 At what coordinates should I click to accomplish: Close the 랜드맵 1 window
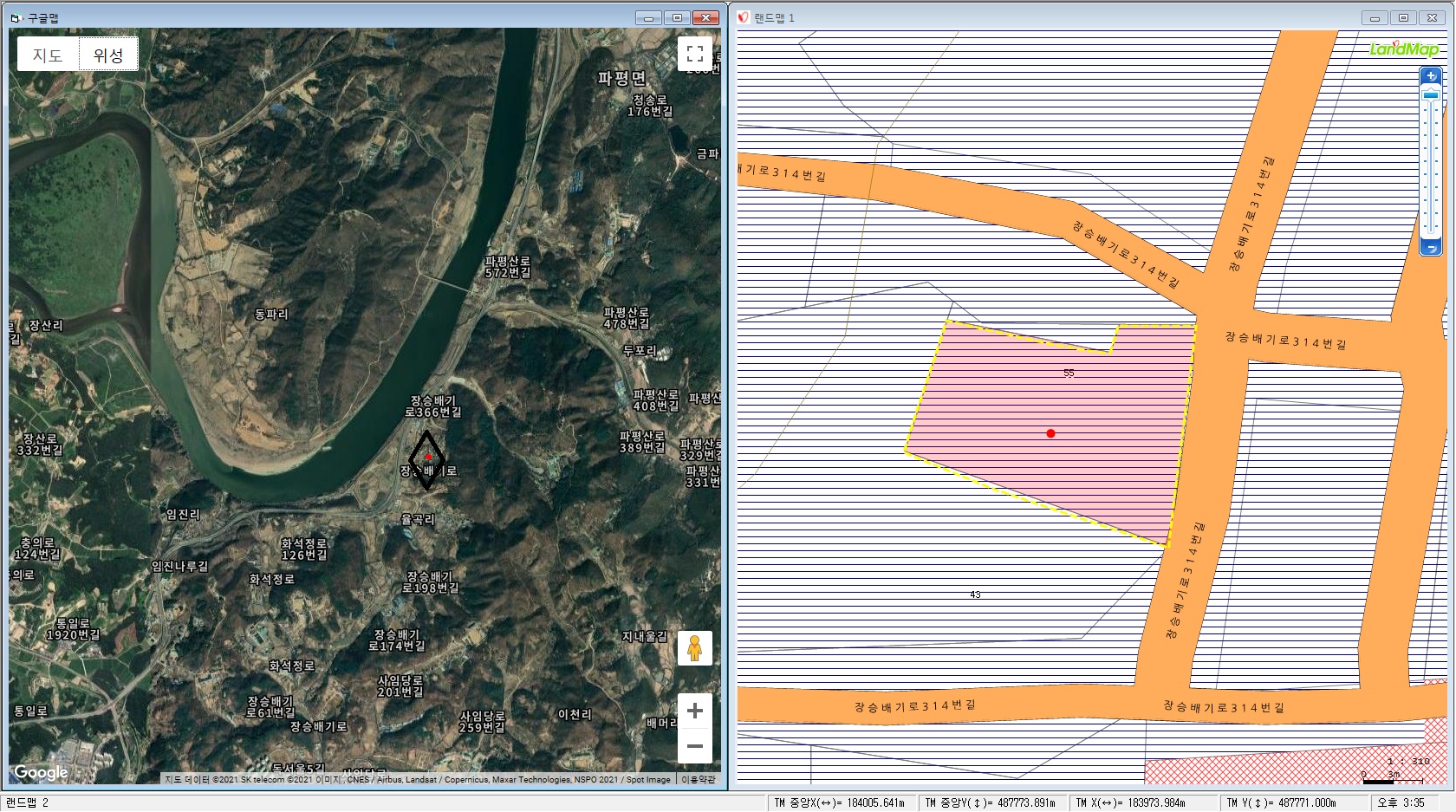pos(1433,17)
